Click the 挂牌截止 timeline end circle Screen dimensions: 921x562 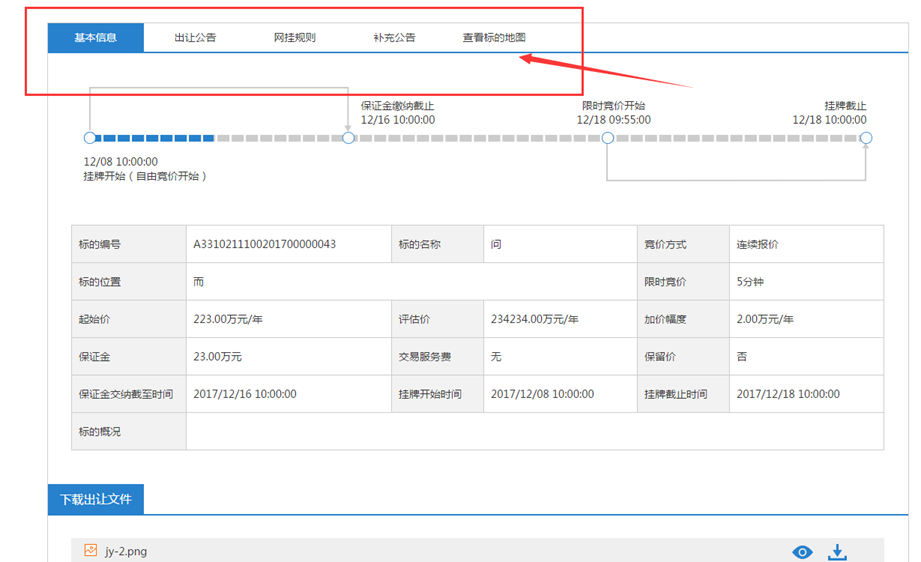[x=866, y=138]
